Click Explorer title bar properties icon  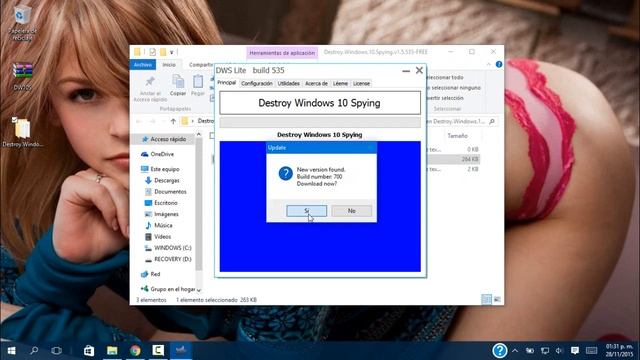tap(152, 52)
